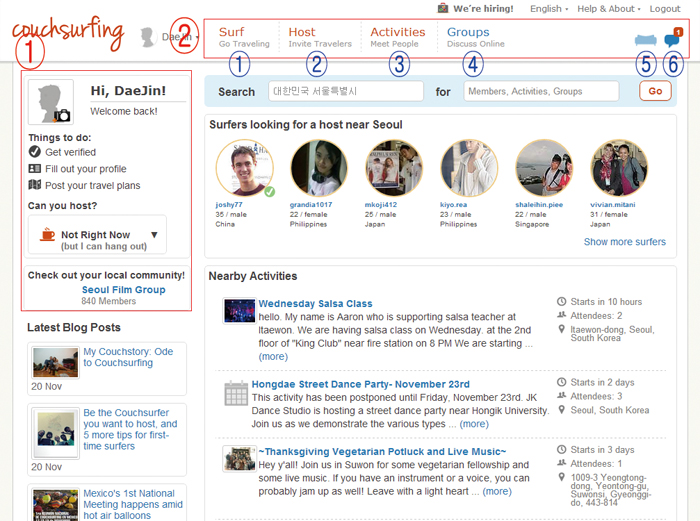Click the profile photo camera icon
Screen dimensions: 700x521
click(62, 116)
